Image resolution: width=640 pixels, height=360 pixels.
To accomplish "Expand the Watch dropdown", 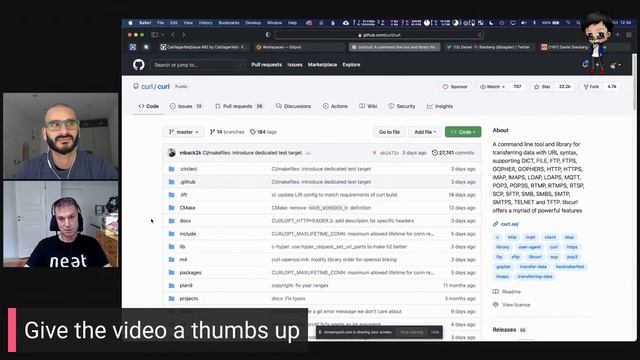I will point(493,87).
